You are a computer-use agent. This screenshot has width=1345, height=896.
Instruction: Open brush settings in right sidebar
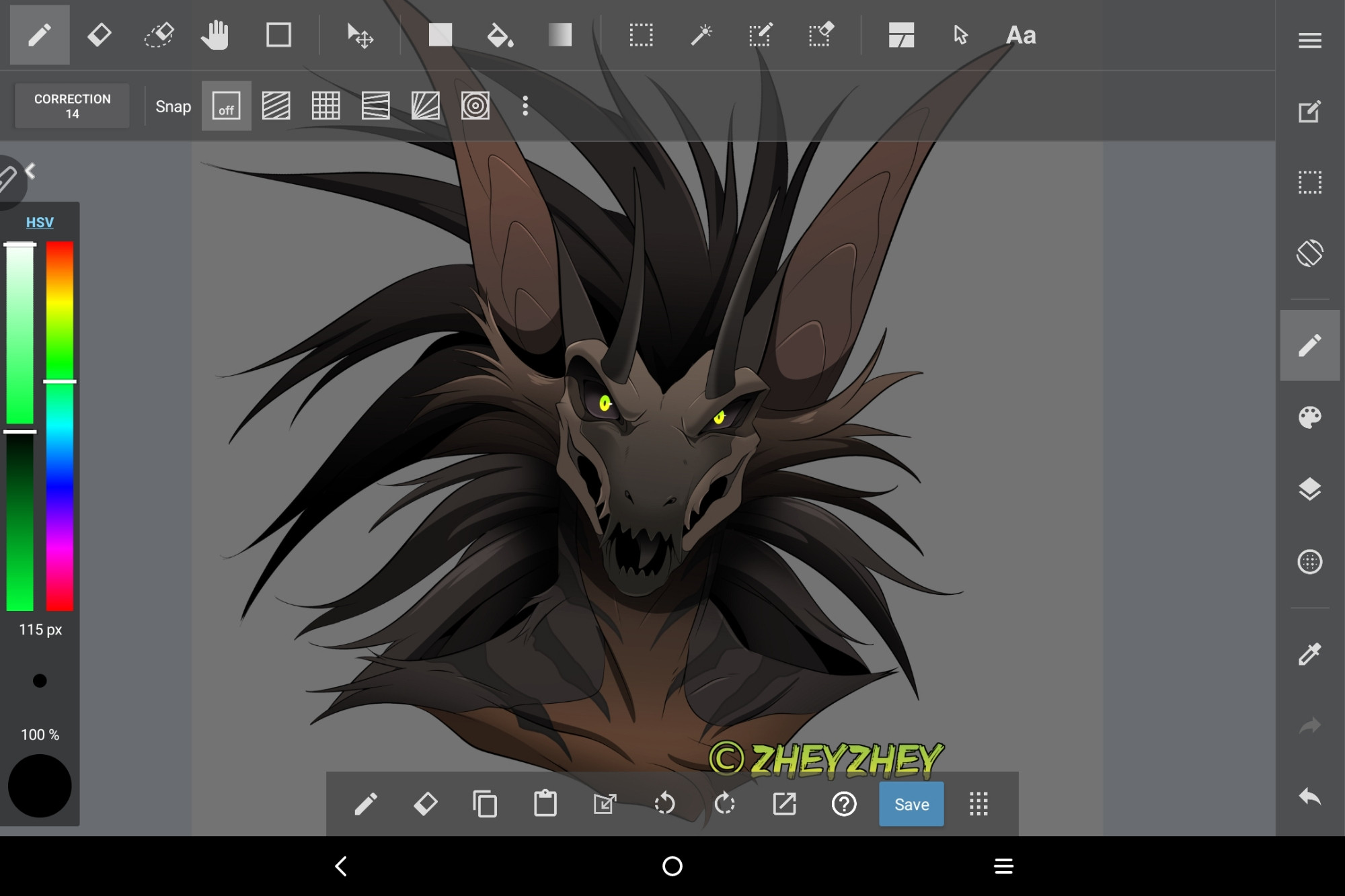pos(1310,345)
